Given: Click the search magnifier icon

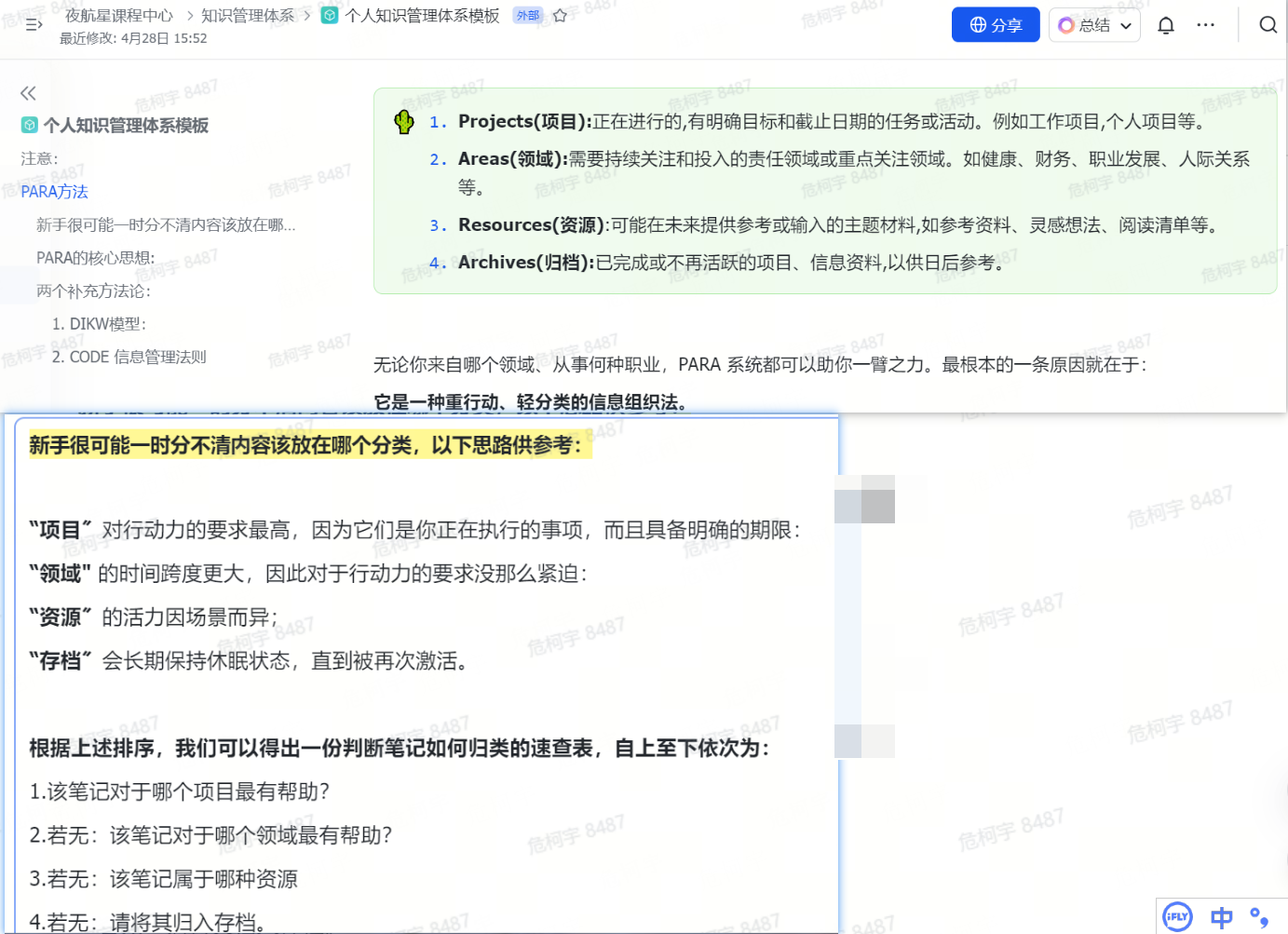Looking at the screenshot, I should [1268, 25].
